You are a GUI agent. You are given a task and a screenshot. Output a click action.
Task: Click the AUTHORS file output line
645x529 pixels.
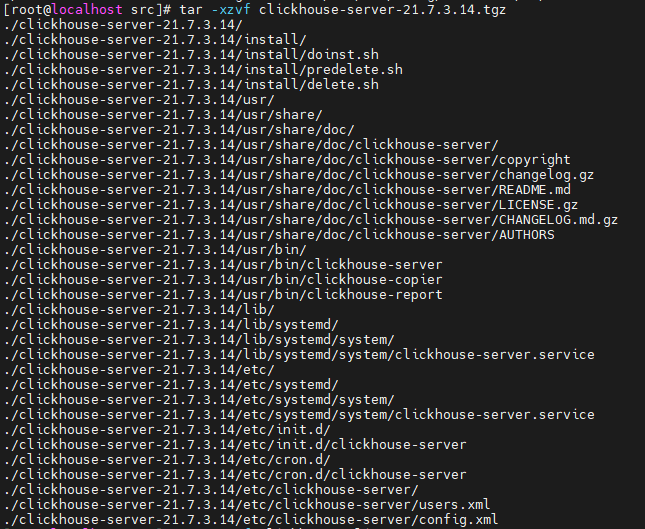pos(280,234)
